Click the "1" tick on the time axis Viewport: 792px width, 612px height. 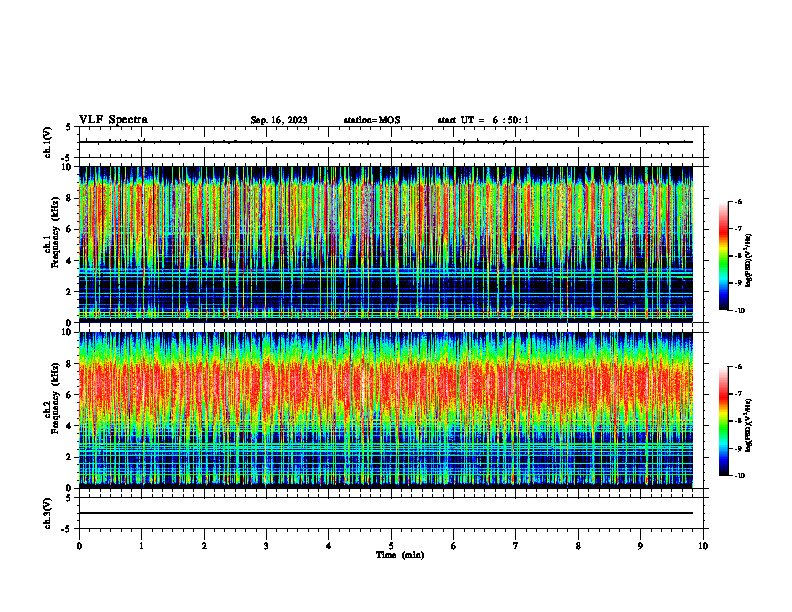pyautogui.click(x=142, y=546)
